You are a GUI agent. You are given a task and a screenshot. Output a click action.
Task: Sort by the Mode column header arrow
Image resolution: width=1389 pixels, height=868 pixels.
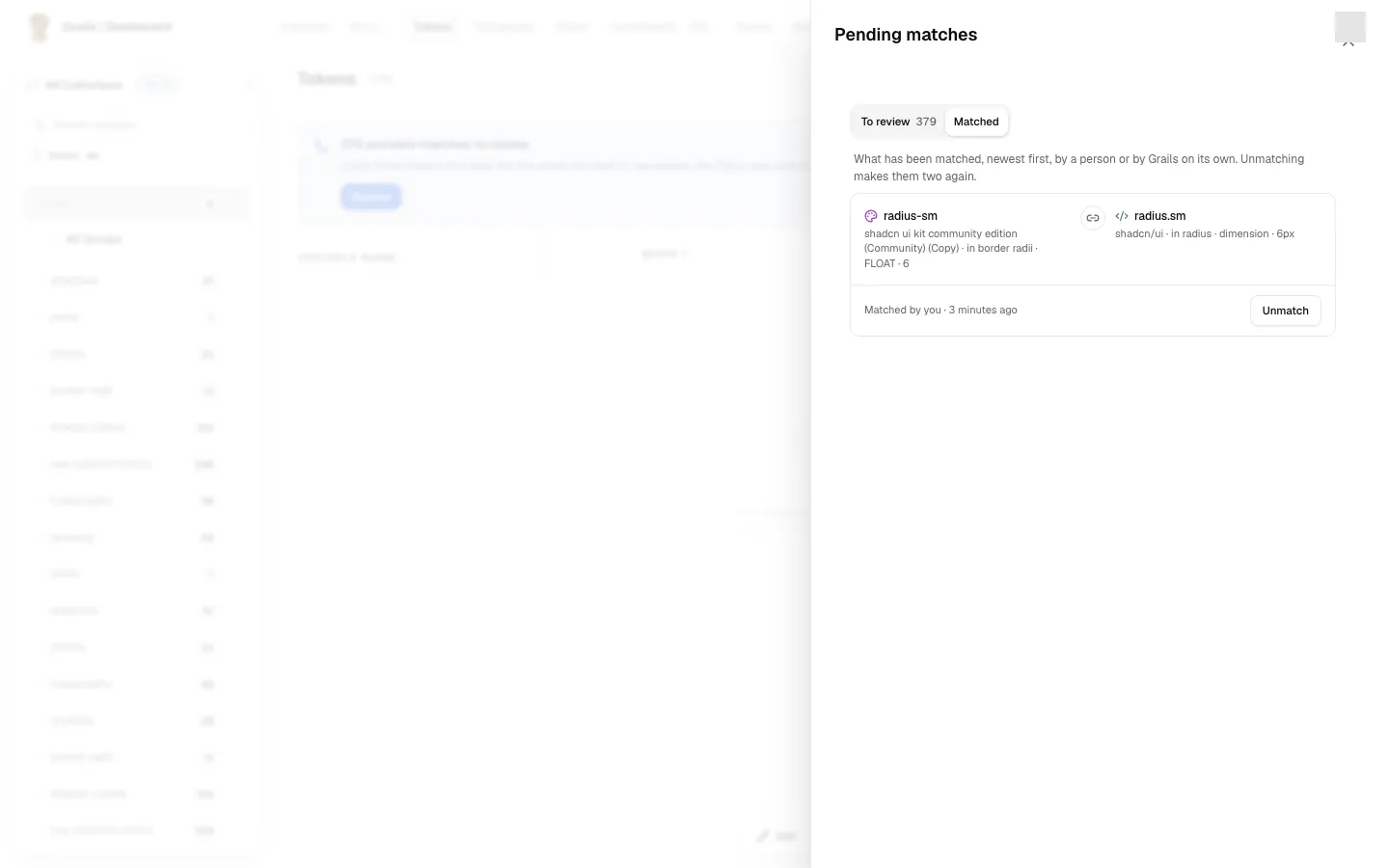684,255
